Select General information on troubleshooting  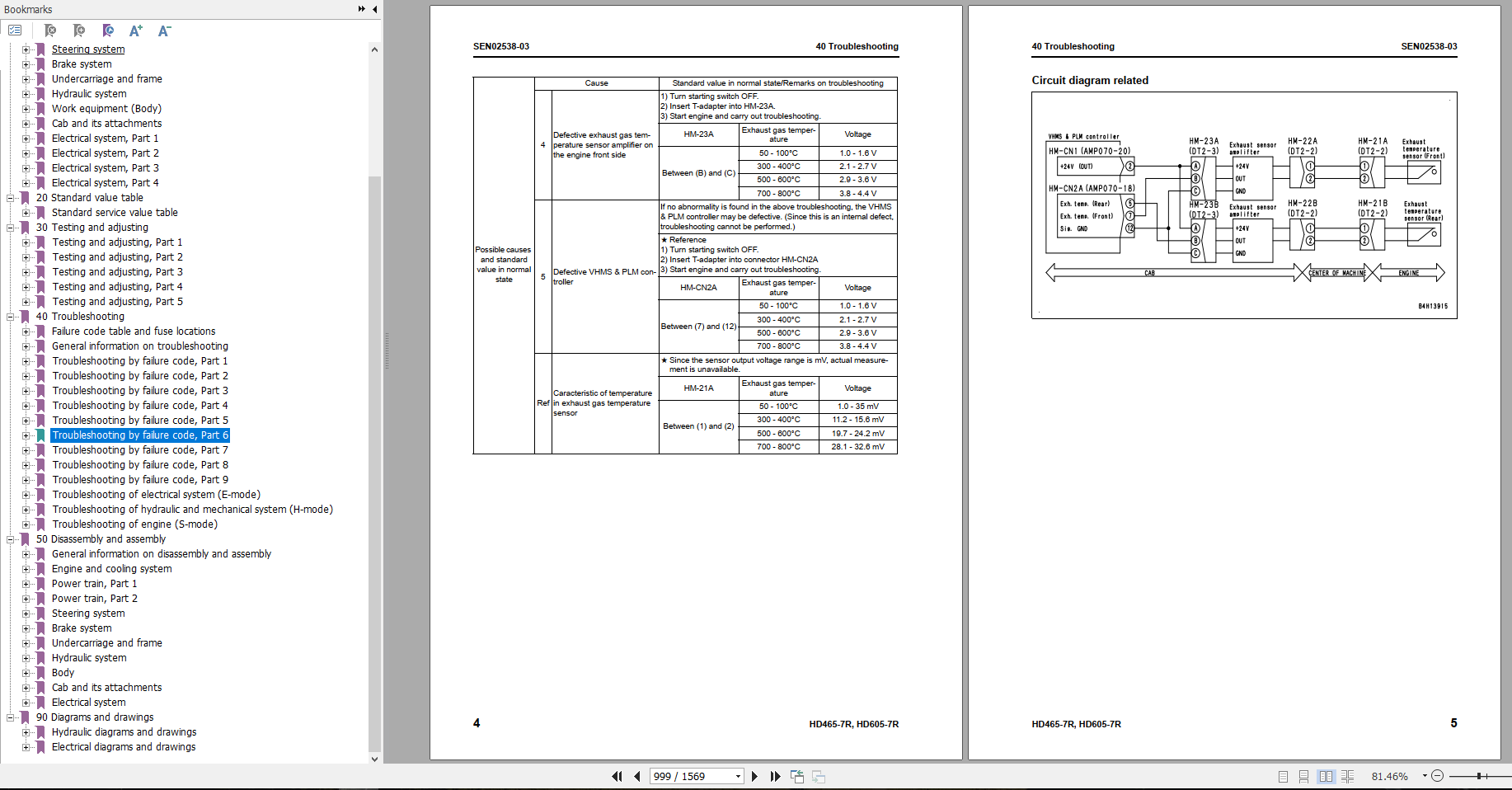point(140,346)
